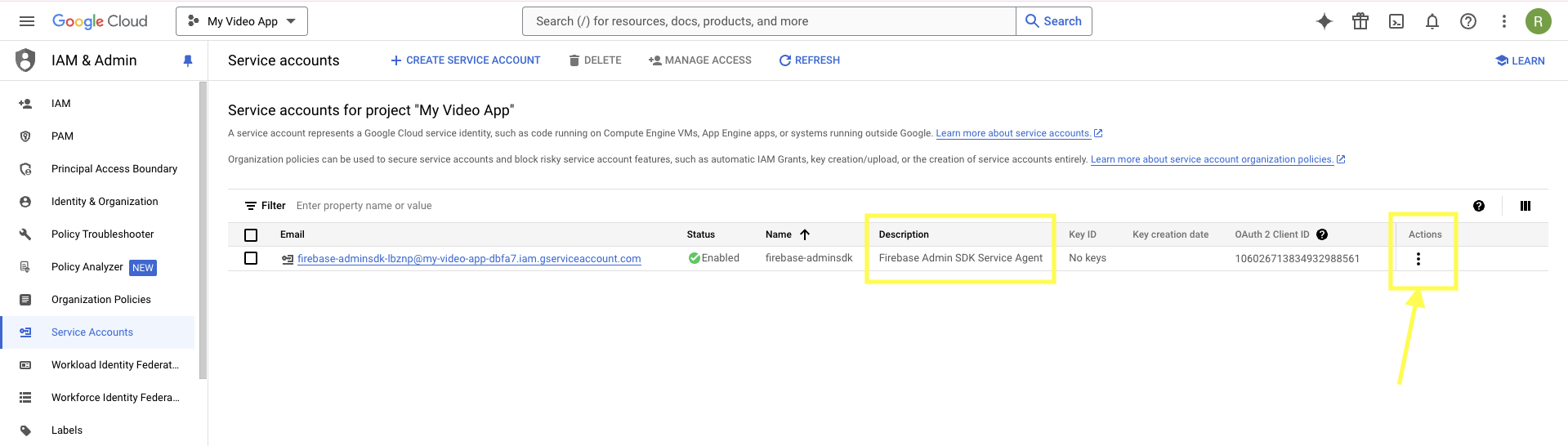
Task: Open column display options icon
Action: click(x=1525, y=206)
